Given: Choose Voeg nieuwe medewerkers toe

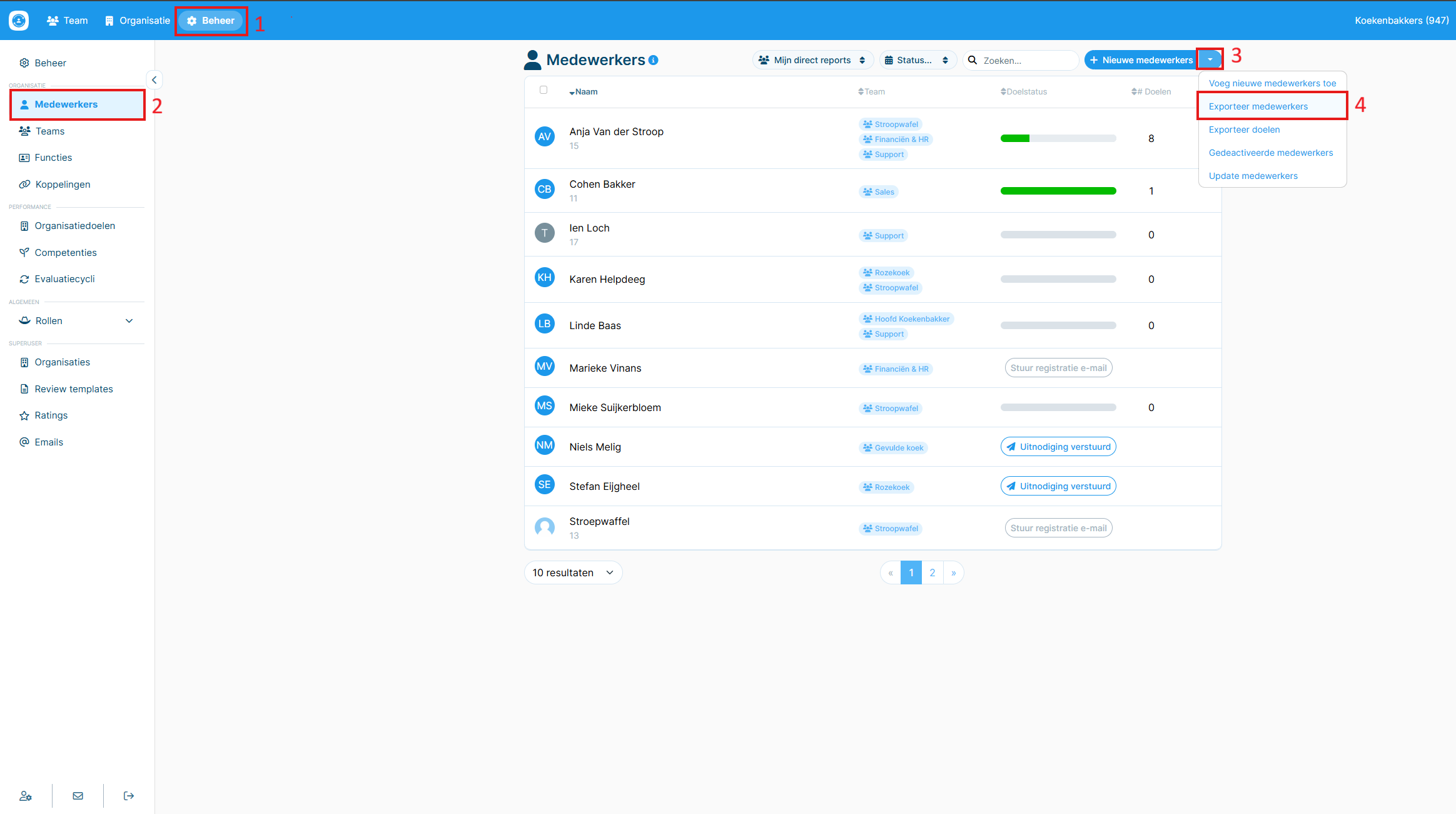Looking at the screenshot, I should tap(1272, 83).
